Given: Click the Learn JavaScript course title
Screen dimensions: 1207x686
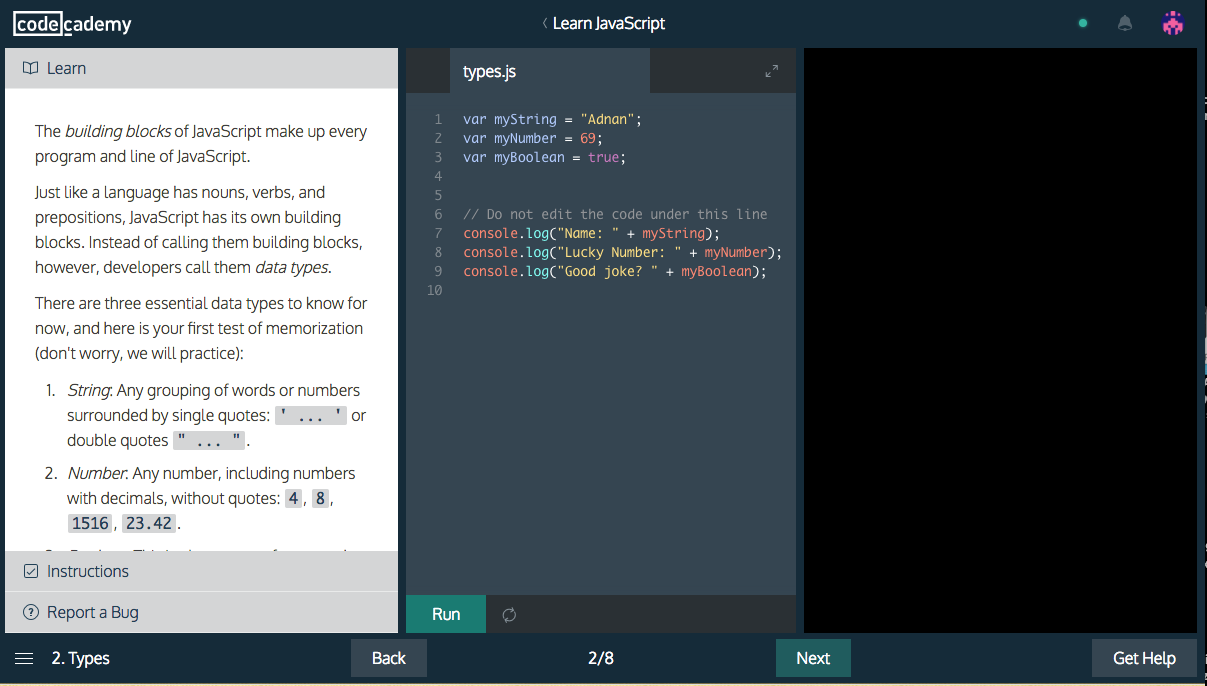Looking at the screenshot, I should click(x=609, y=23).
